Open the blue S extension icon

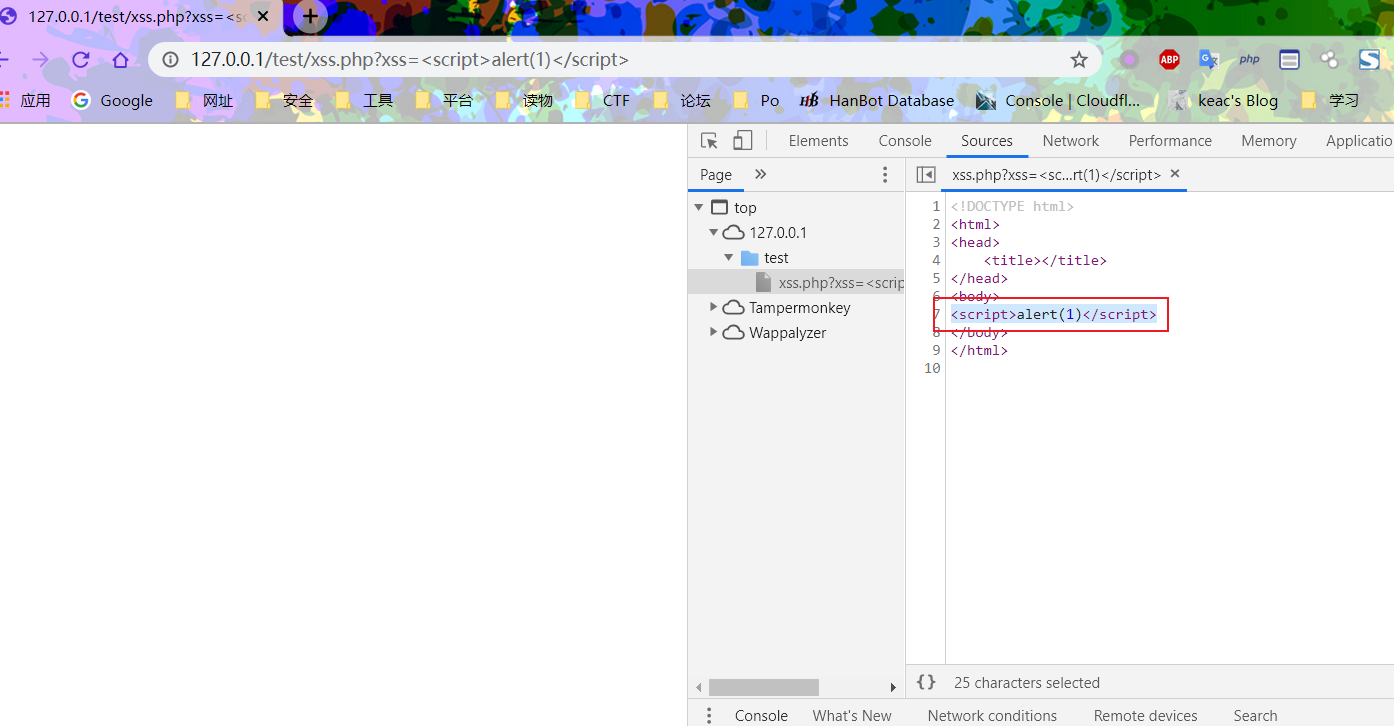[1369, 60]
